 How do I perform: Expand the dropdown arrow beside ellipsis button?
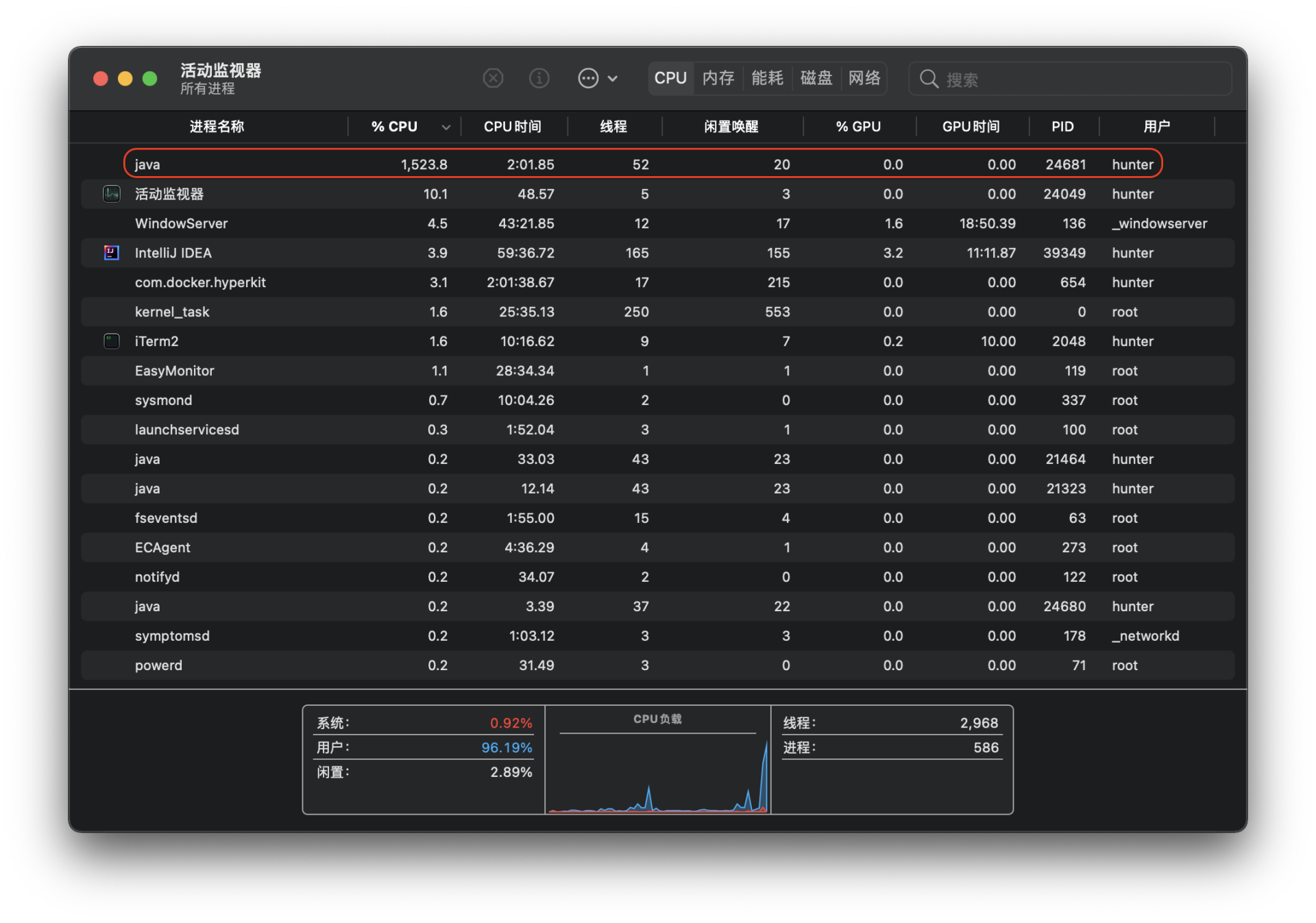[x=613, y=79]
